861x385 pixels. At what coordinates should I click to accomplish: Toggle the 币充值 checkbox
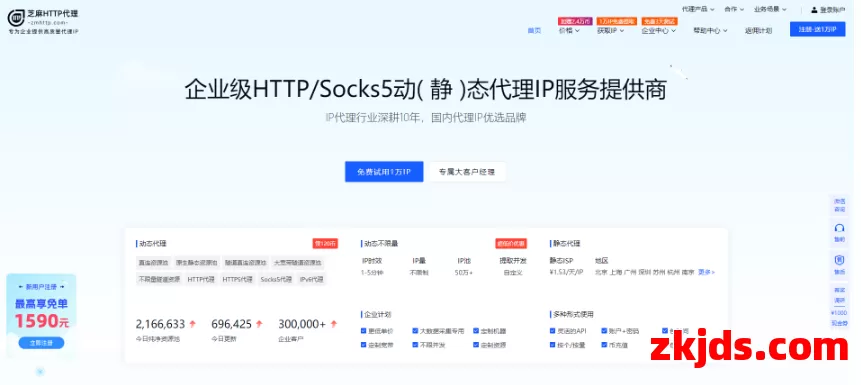click(x=604, y=345)
